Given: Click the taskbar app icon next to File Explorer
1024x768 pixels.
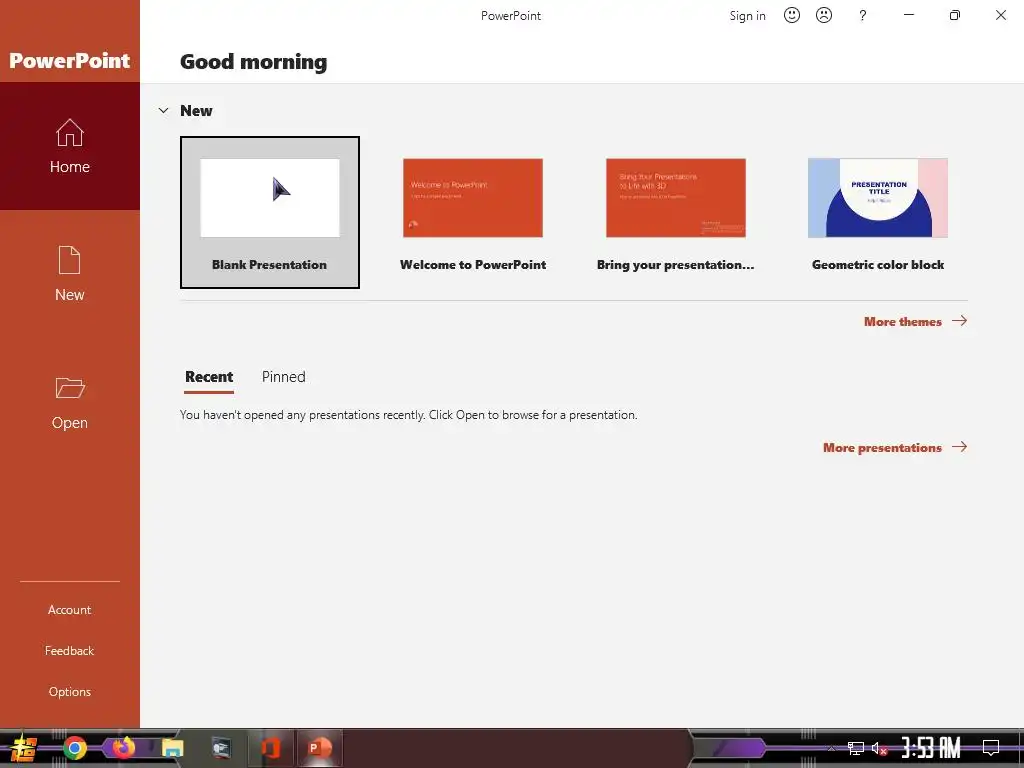Looking at the screenshot, I should 221,748.
